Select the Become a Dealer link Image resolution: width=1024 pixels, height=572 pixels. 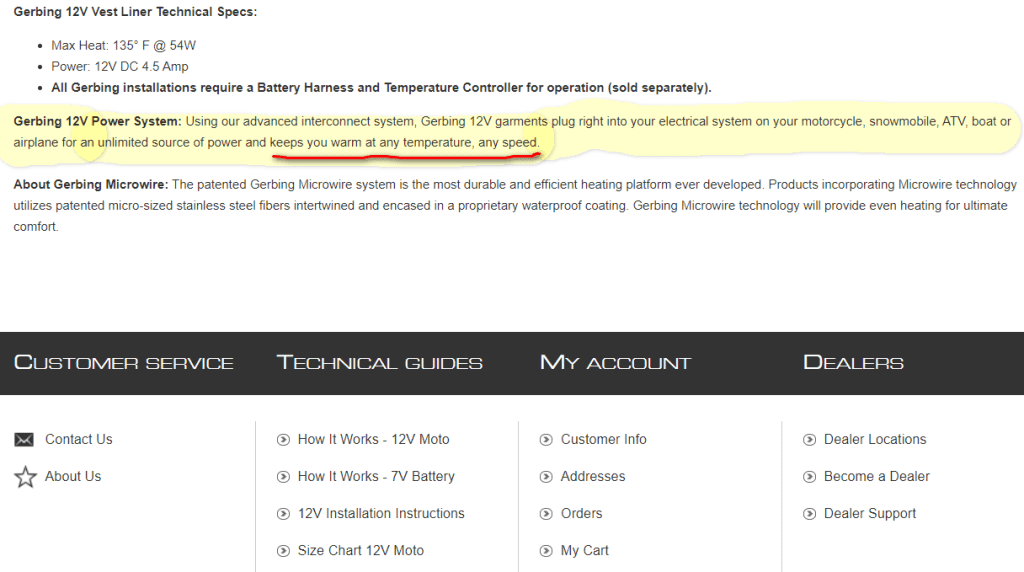click(x=876, y=476)
